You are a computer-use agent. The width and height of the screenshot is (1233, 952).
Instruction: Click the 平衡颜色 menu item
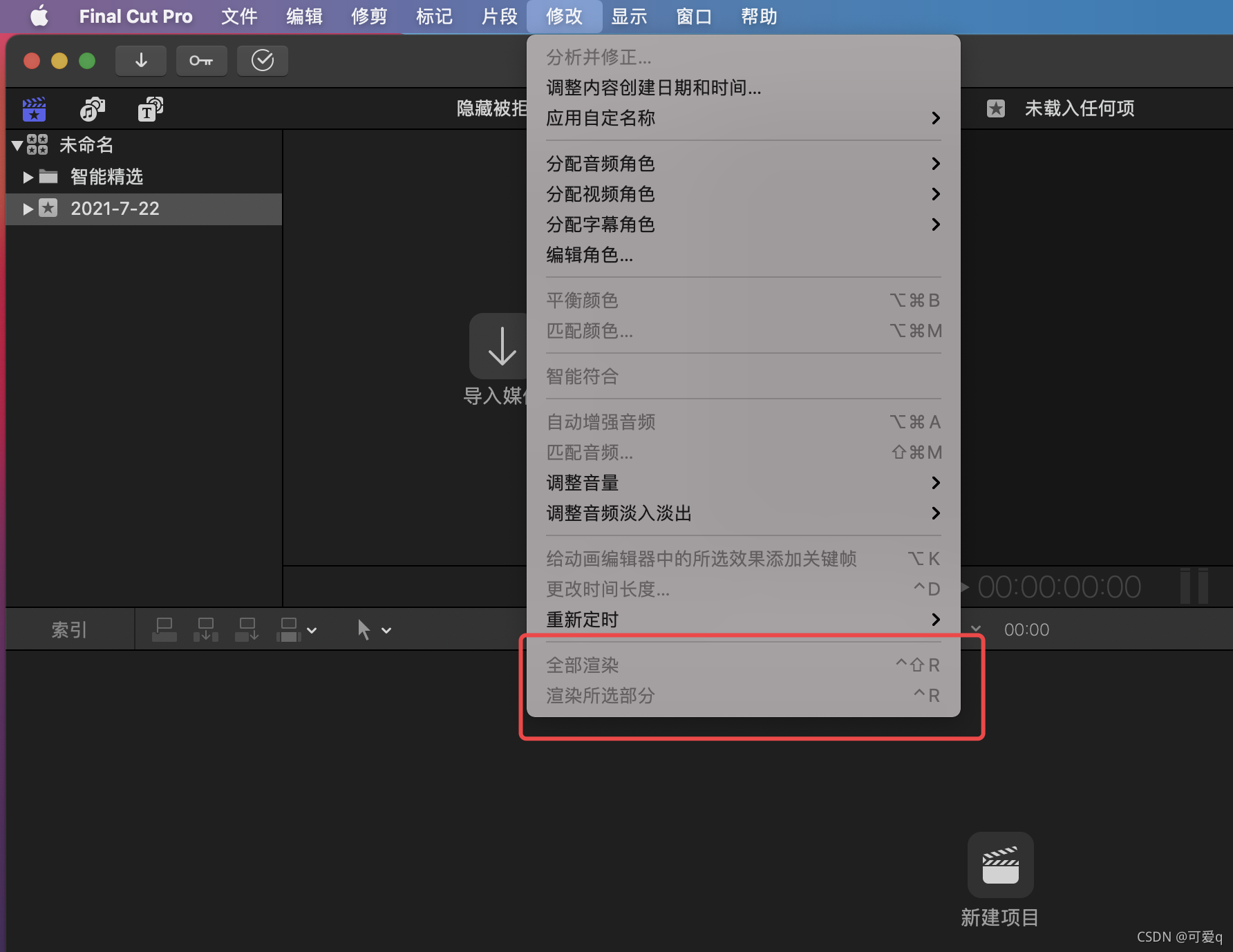pos(744,301)
